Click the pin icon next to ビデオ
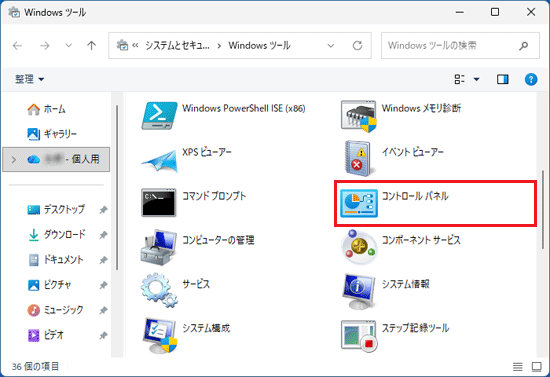Viewport: 550px width, 377px height. pos(103,336)
